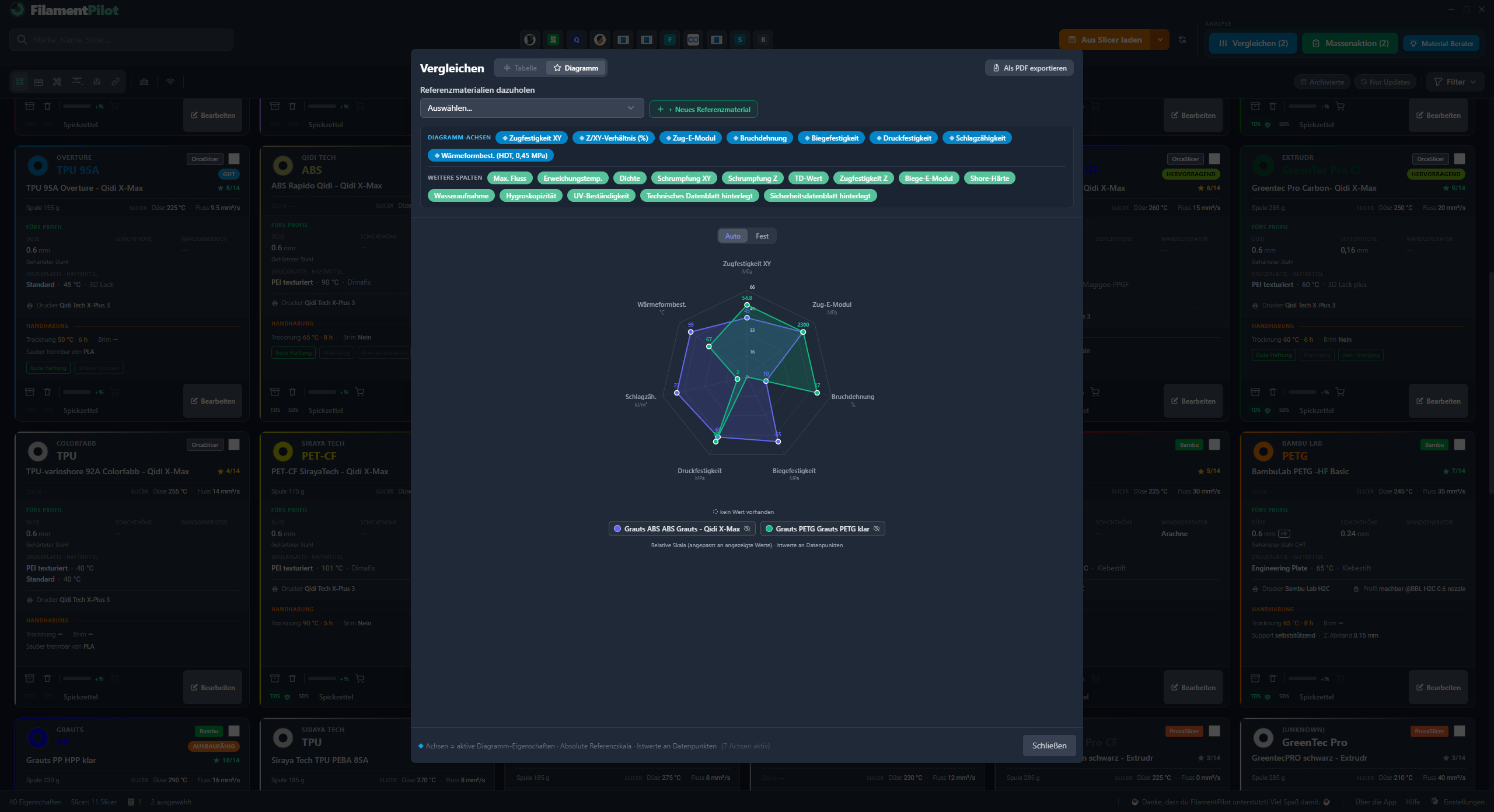Select the grid card view icon

20,82
